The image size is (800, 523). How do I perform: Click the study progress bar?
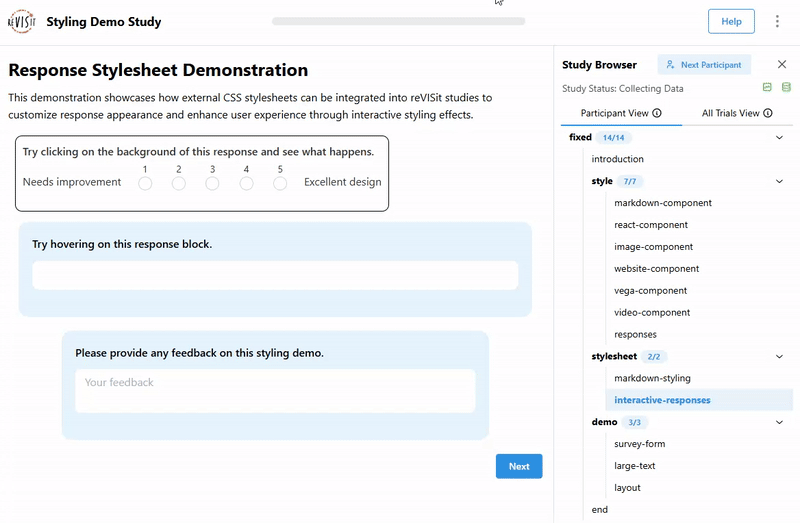398,21
